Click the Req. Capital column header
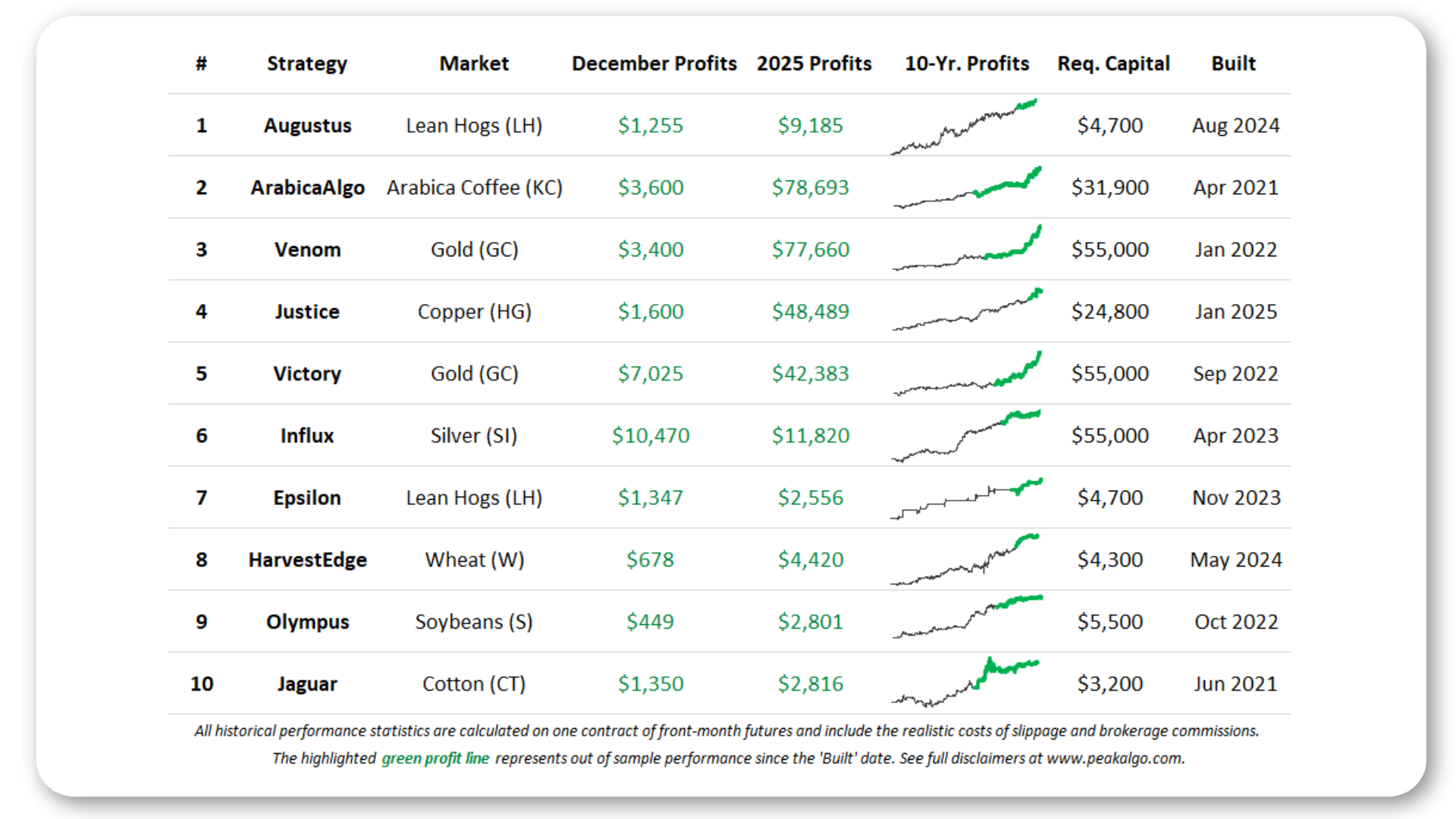This screenshot has width=1456, height=819. [x=1113, y=64]
